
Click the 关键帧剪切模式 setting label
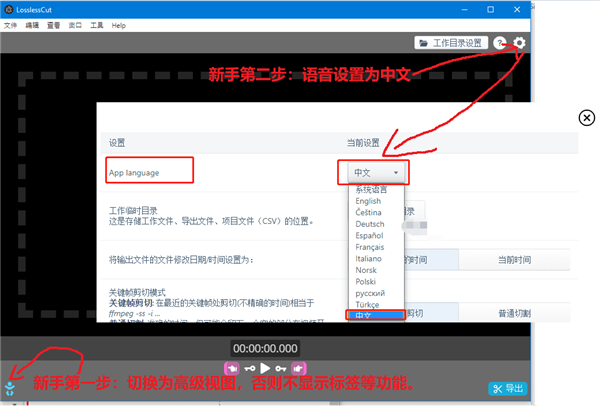point(137,292)
